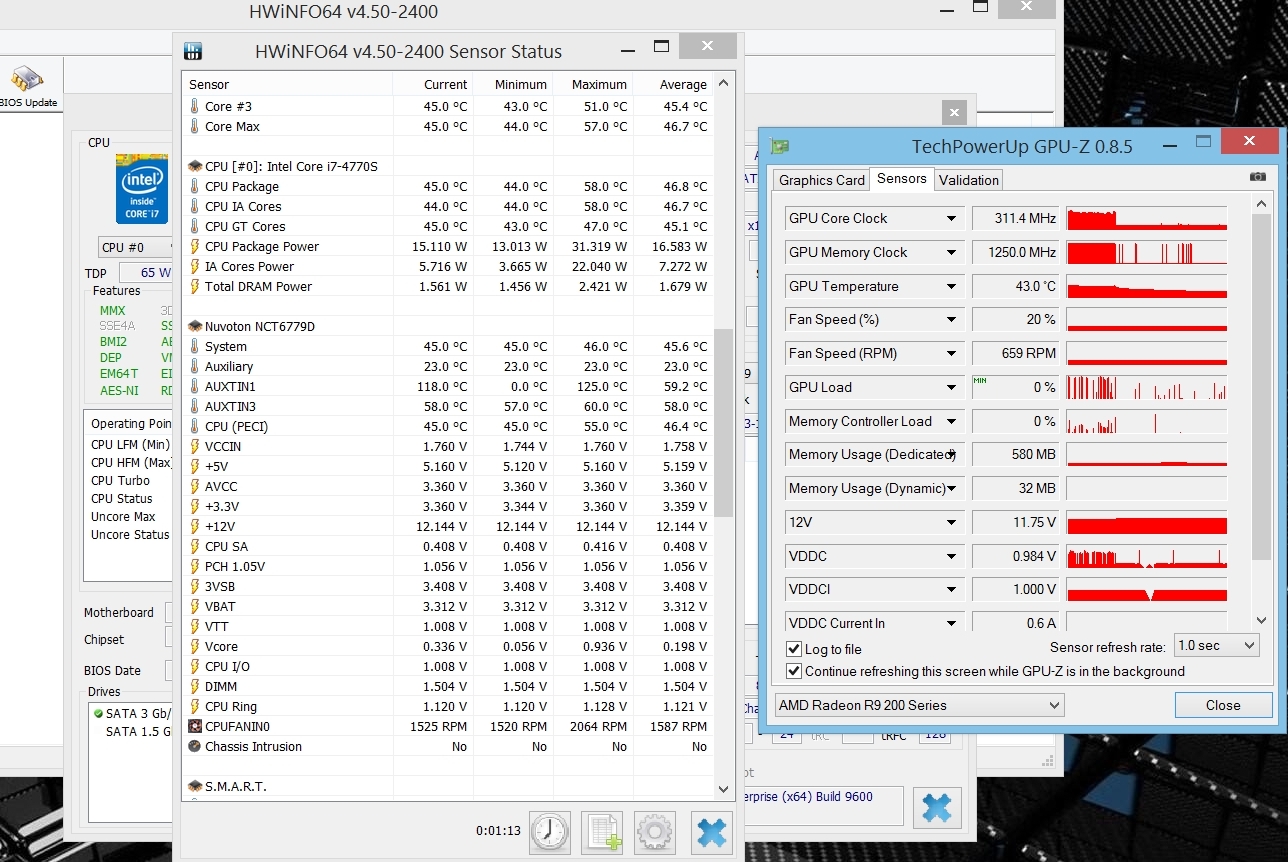Click the lightning icon beside Vcore
This screenshot has width=1288, height=862.
(194, 646)
